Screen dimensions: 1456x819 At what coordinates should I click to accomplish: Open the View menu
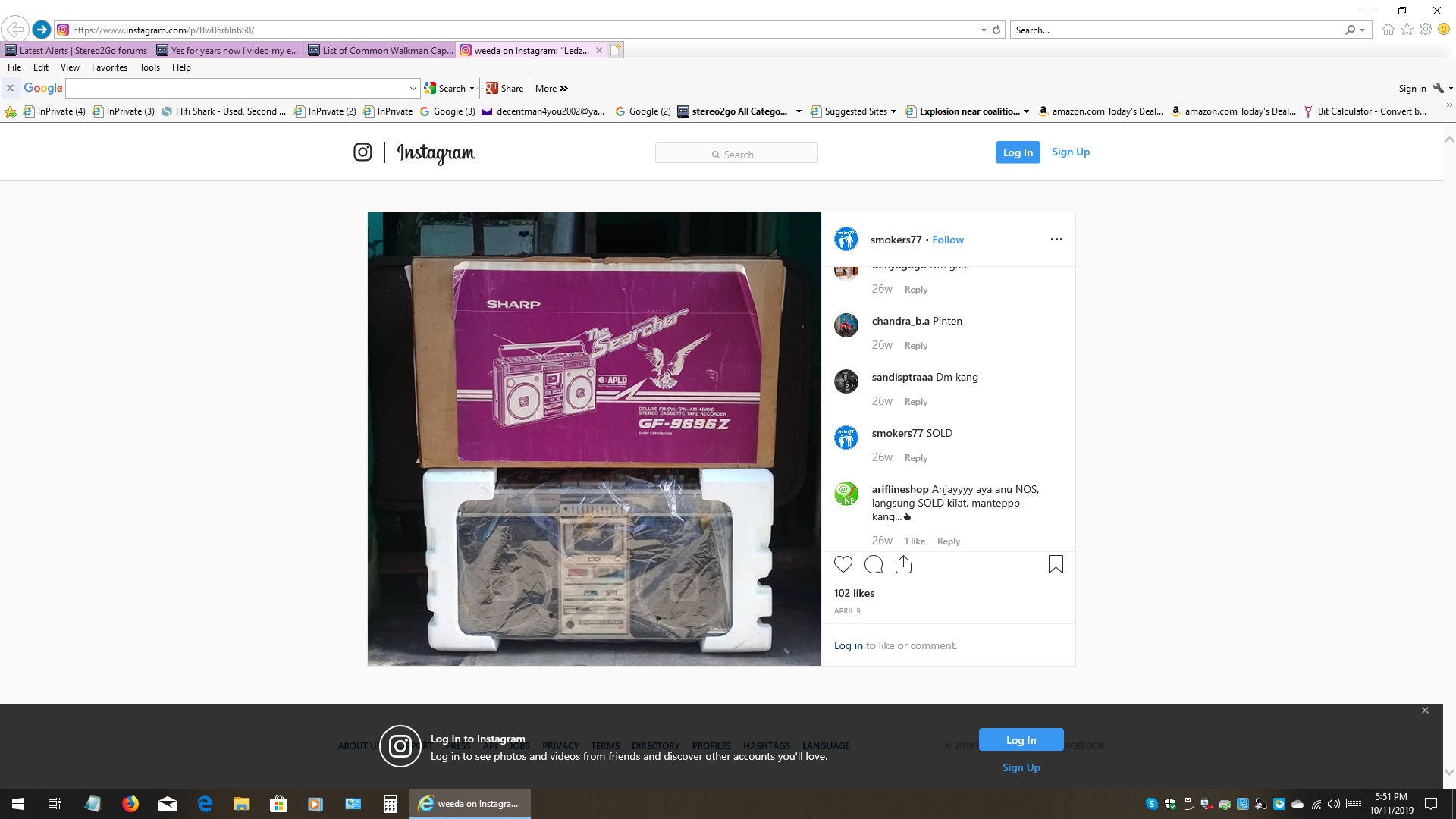70,67
